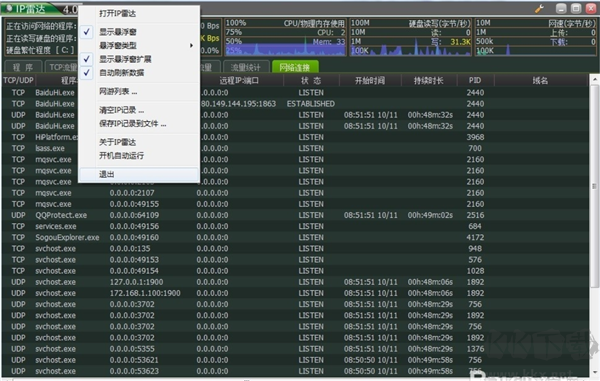Click the 正在读写硬盘的程序 label
Viewport: 600px width, 381px height.
coord(41,38)
